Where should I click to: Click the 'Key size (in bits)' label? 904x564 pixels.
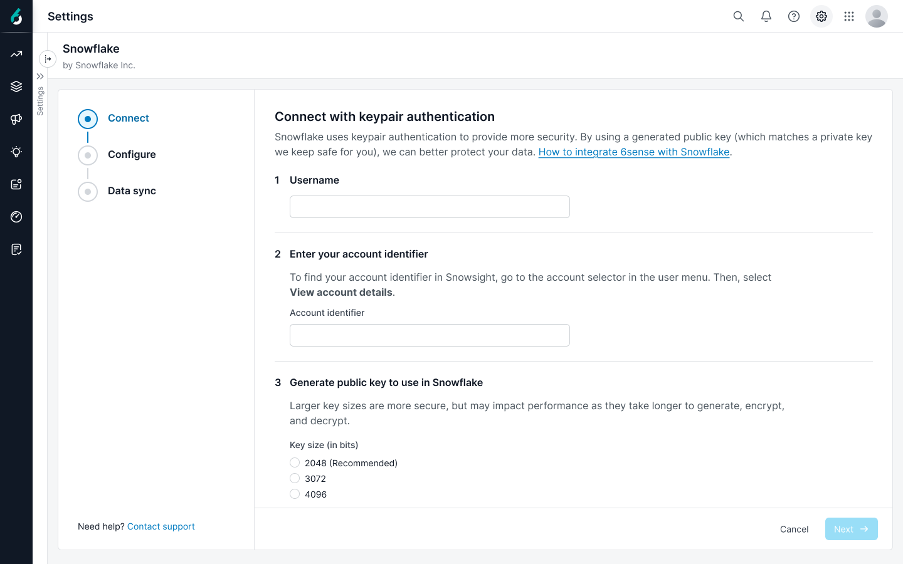coord(323,445)
